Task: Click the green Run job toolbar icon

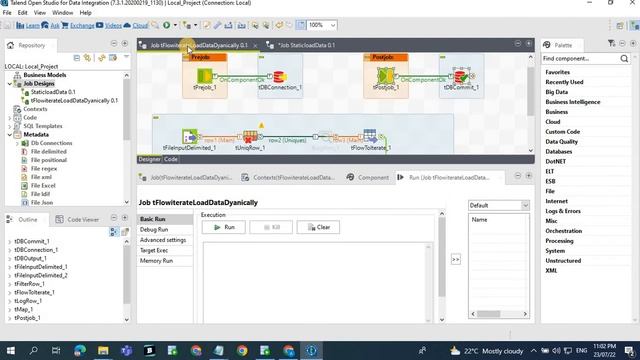Action: [167, 25]
